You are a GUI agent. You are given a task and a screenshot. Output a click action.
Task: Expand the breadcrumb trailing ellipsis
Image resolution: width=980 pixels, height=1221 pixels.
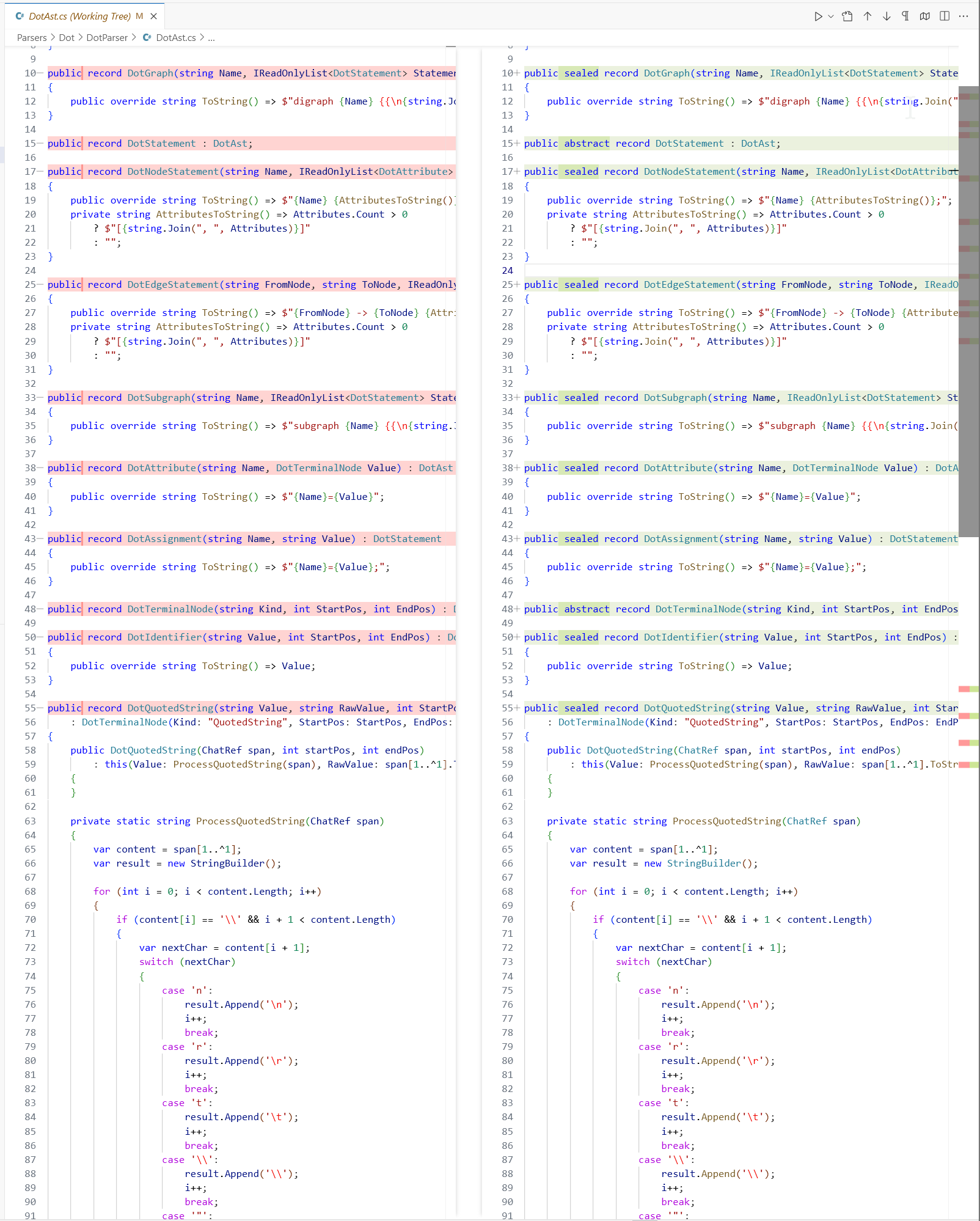point(211,38)
